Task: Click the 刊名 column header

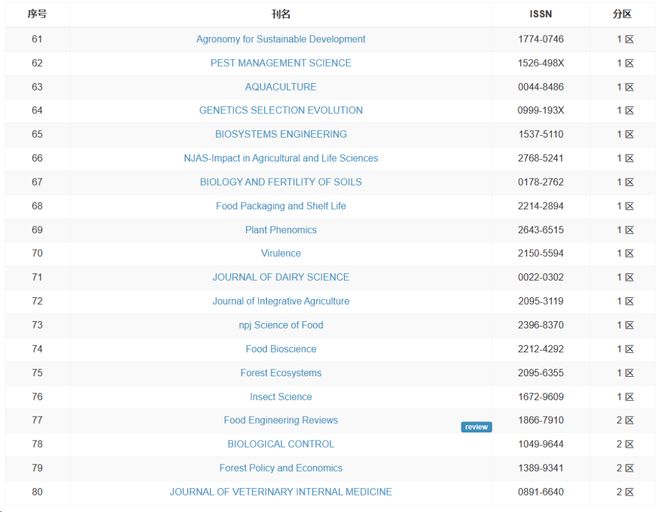Action: (280, 14)
